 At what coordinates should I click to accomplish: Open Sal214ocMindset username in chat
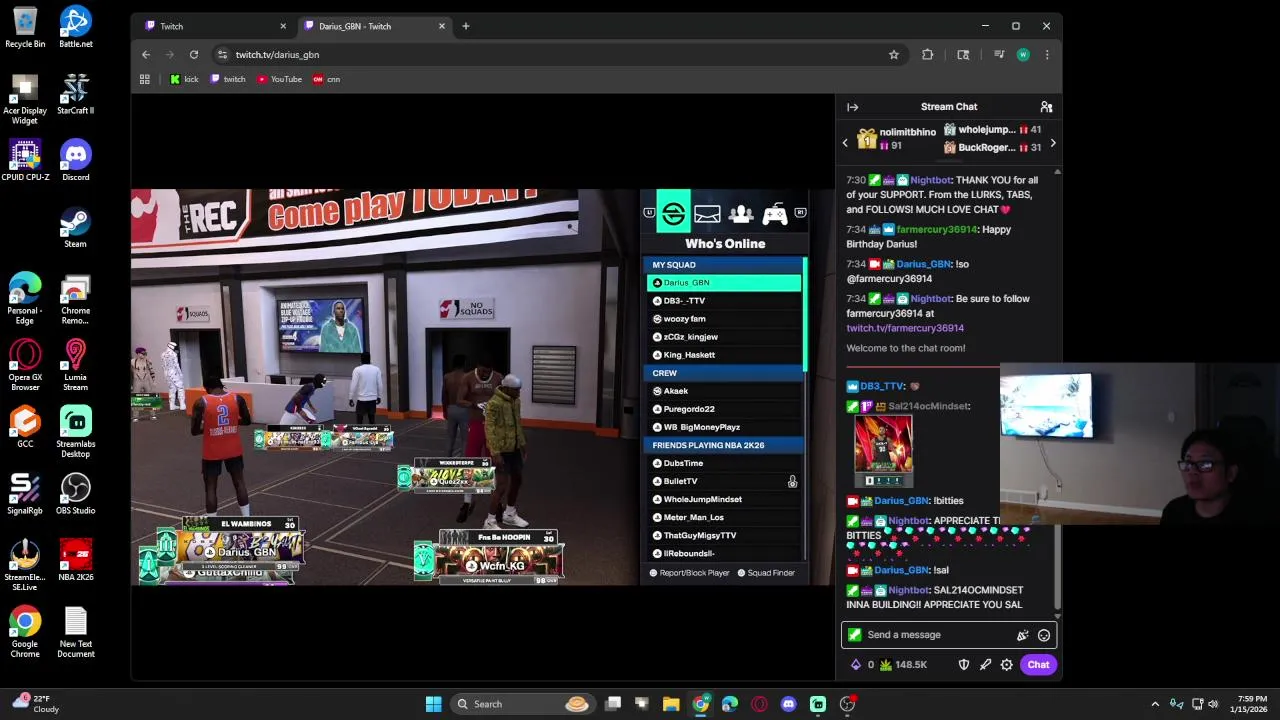[928, 406]
